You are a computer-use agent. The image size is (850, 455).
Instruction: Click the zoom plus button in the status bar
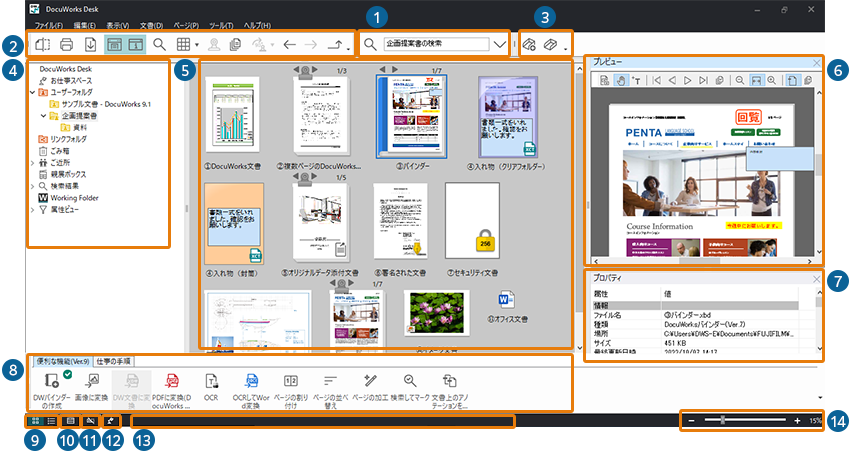(796, 421)
